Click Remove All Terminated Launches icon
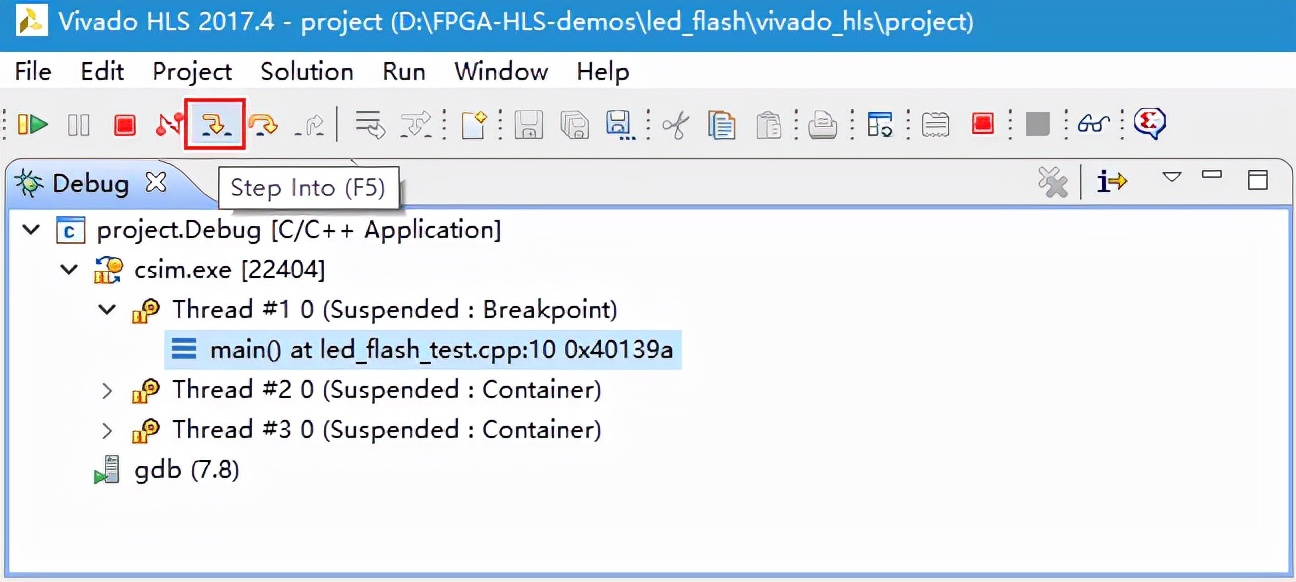This screenshot has height=582, width=1296. [1053, 181]
